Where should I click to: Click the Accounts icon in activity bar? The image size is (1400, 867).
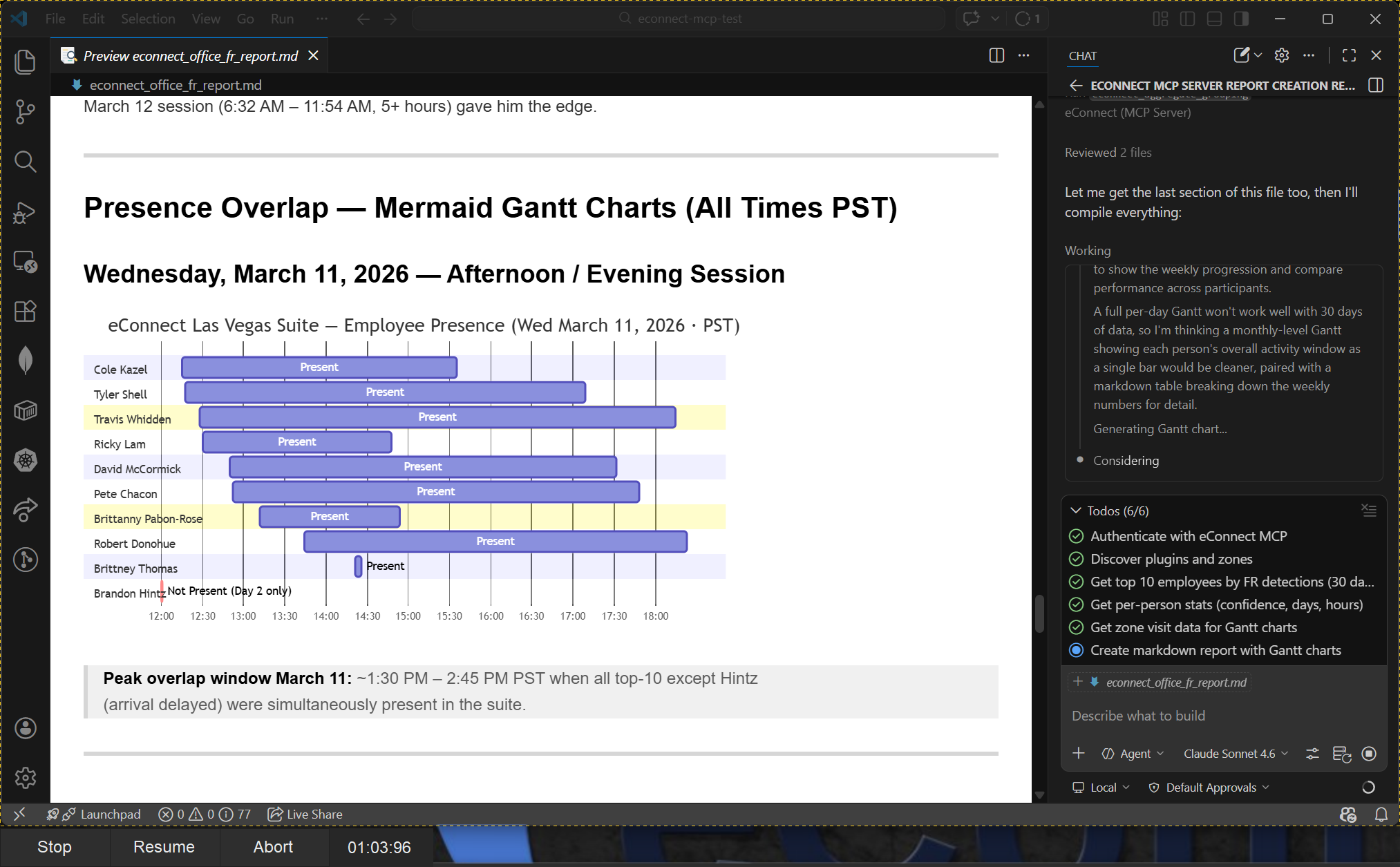26,727
